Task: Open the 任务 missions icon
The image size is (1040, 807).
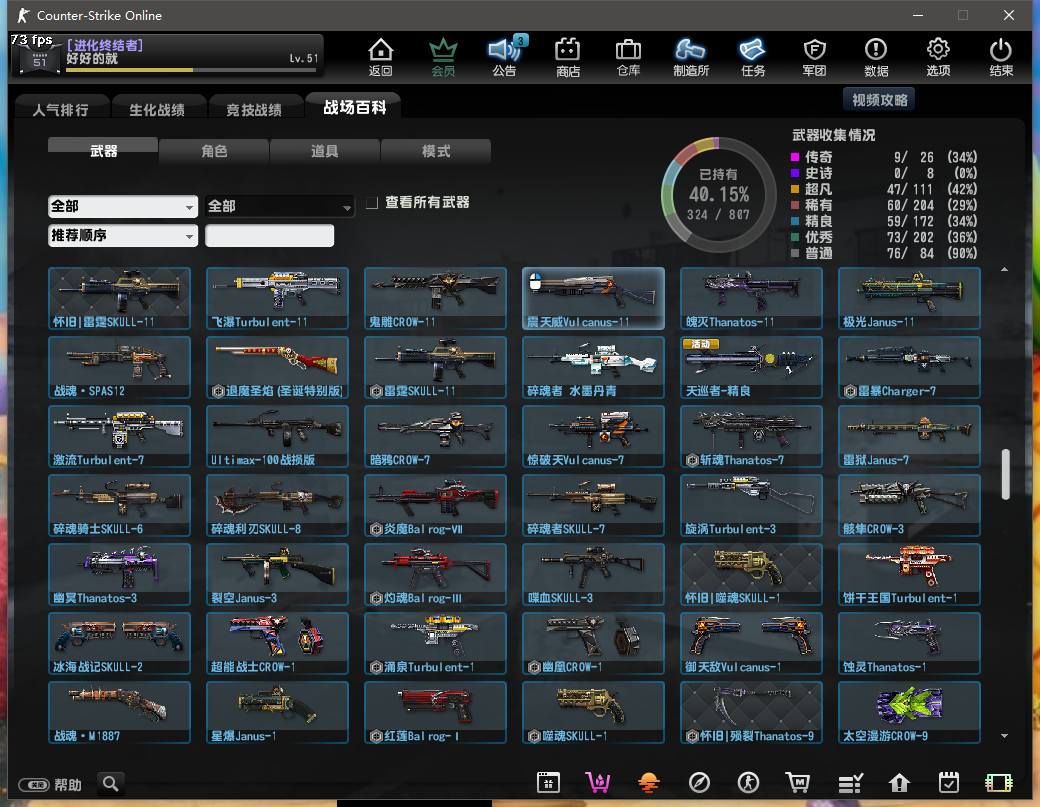Action: (x=752, y=56)
